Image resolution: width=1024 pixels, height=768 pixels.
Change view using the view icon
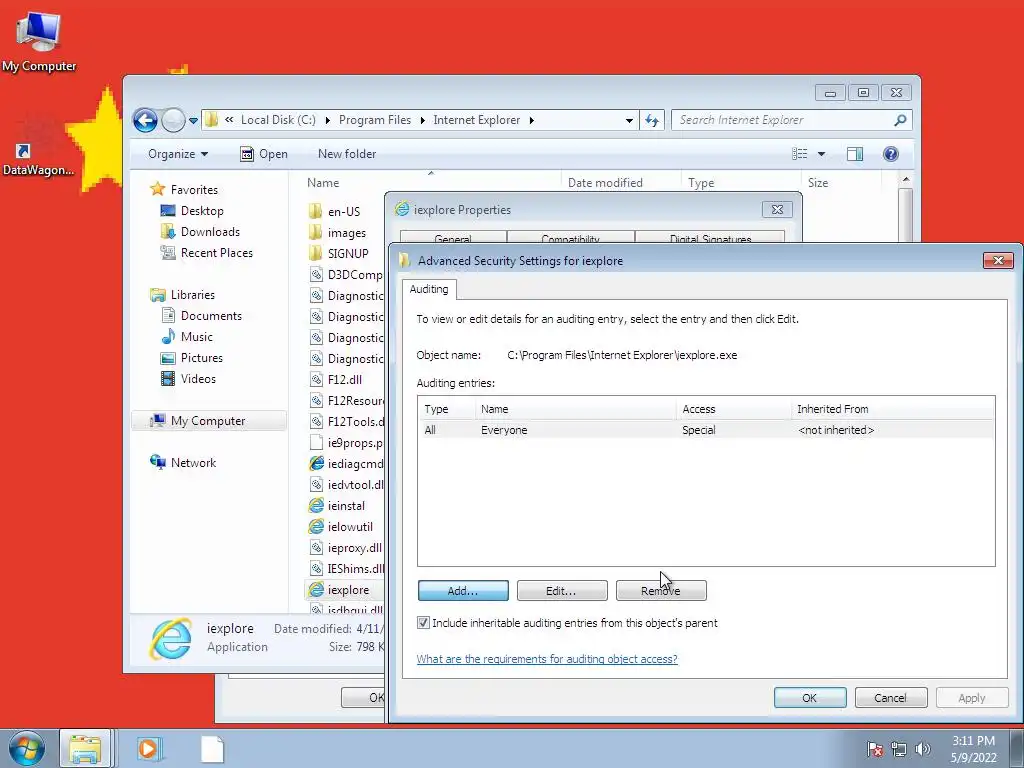tap(800, 154)
